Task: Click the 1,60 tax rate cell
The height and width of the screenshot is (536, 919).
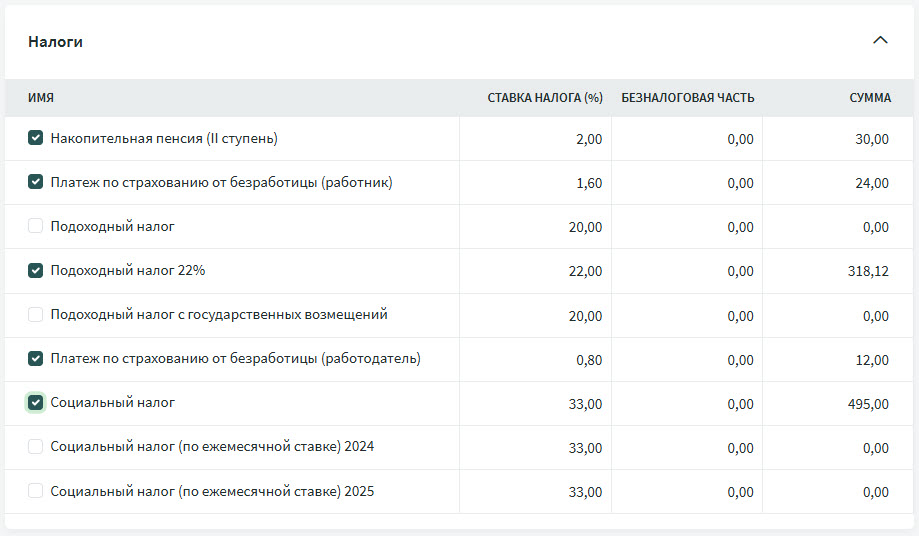Action: point(589,183)
